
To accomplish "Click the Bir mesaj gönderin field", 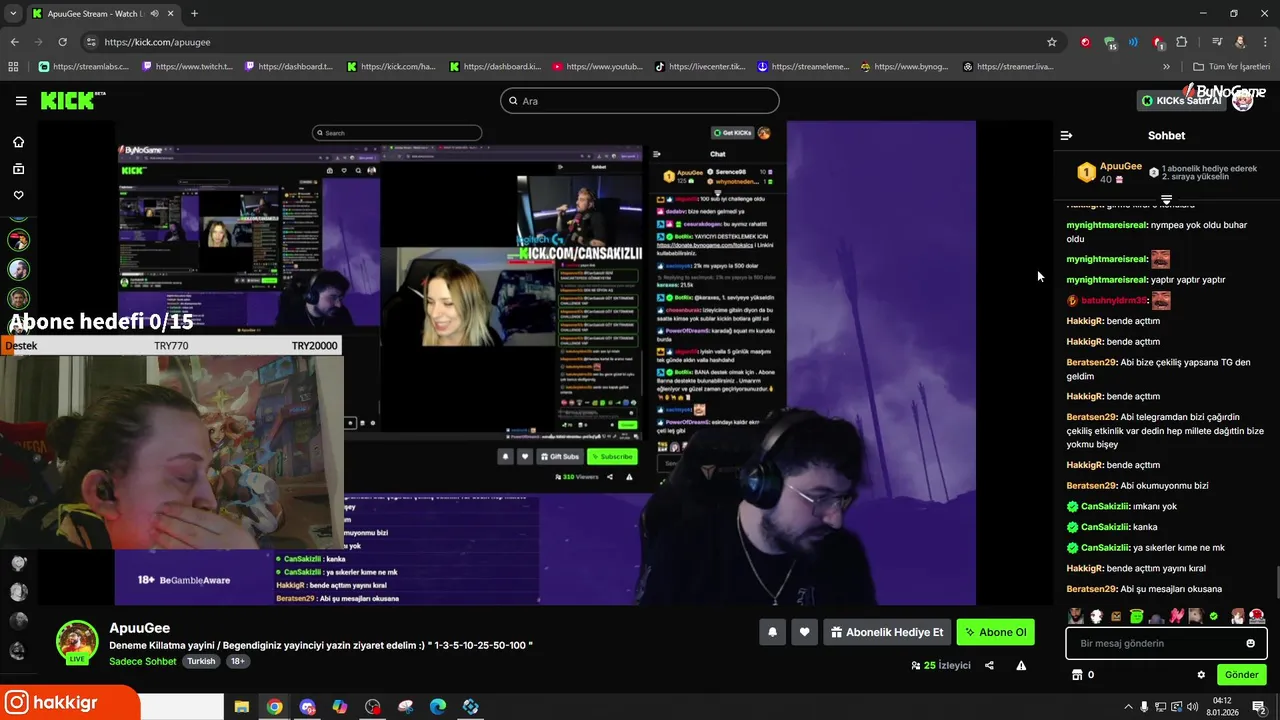I will tap(1166, 643).
